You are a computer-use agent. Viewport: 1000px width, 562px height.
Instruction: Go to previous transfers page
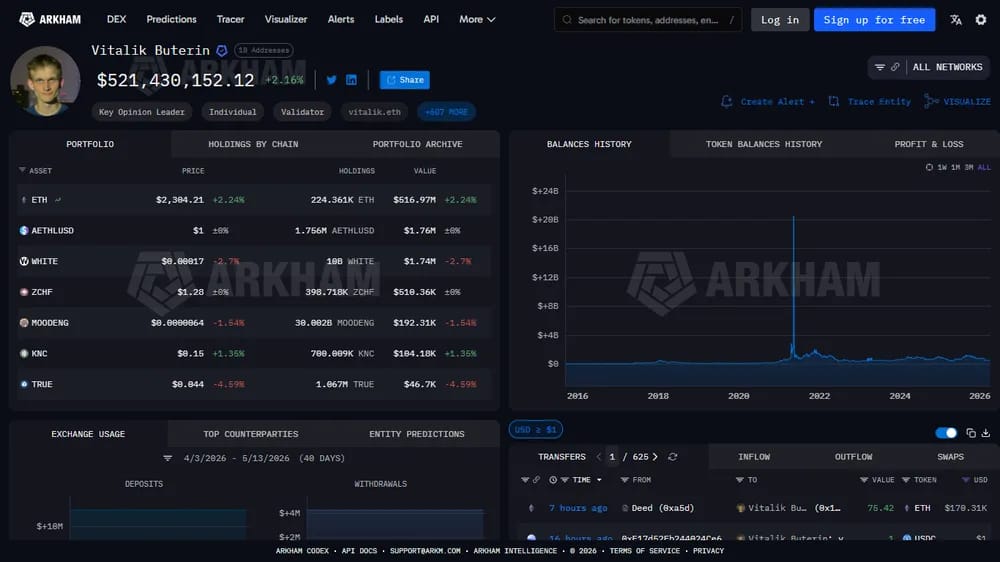pos(598,457)
